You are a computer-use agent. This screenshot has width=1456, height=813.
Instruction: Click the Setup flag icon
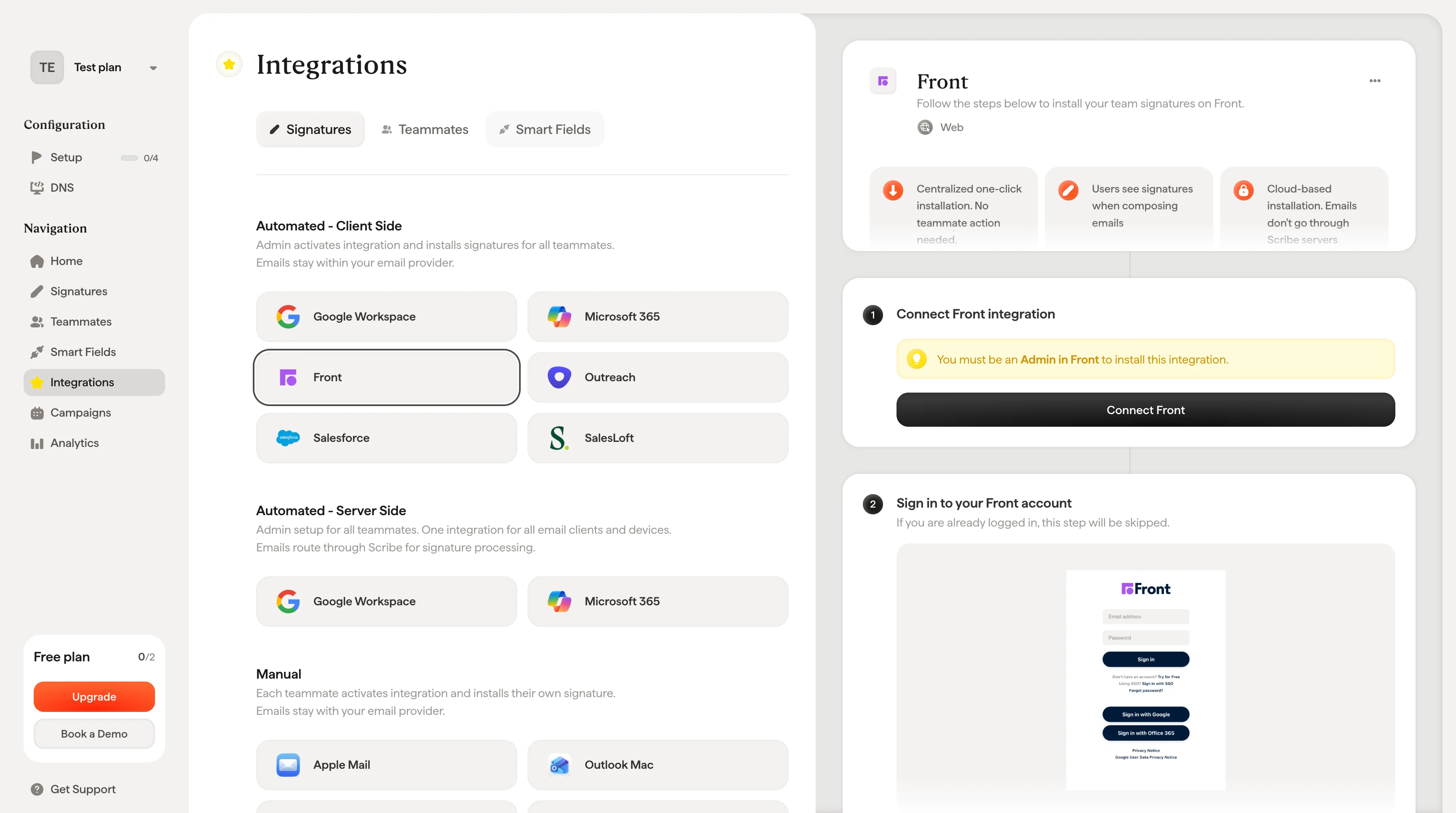pyautogui.click(x=37, y=157)
